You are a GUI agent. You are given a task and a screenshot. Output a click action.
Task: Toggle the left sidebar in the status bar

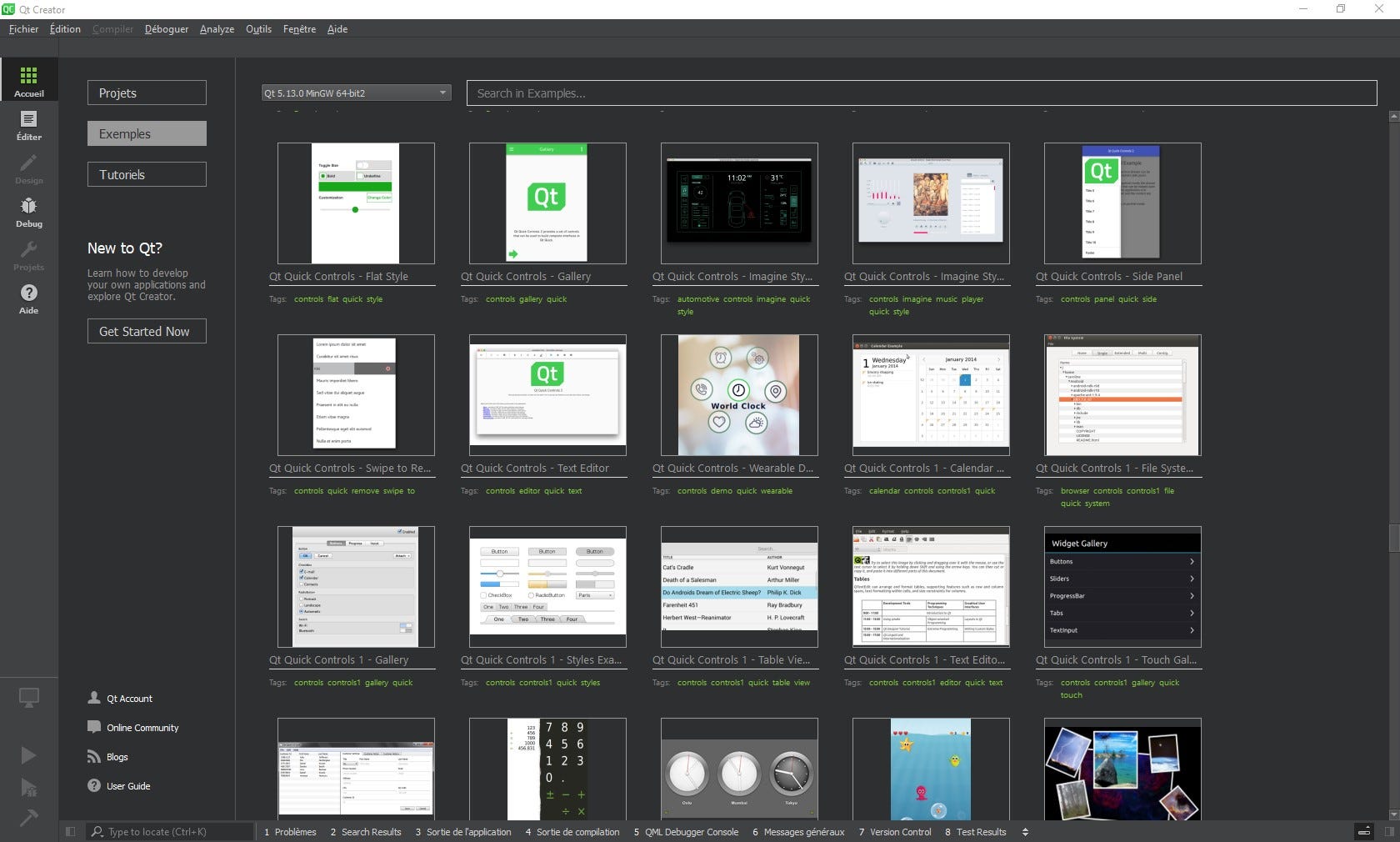[x=71, y=831]
